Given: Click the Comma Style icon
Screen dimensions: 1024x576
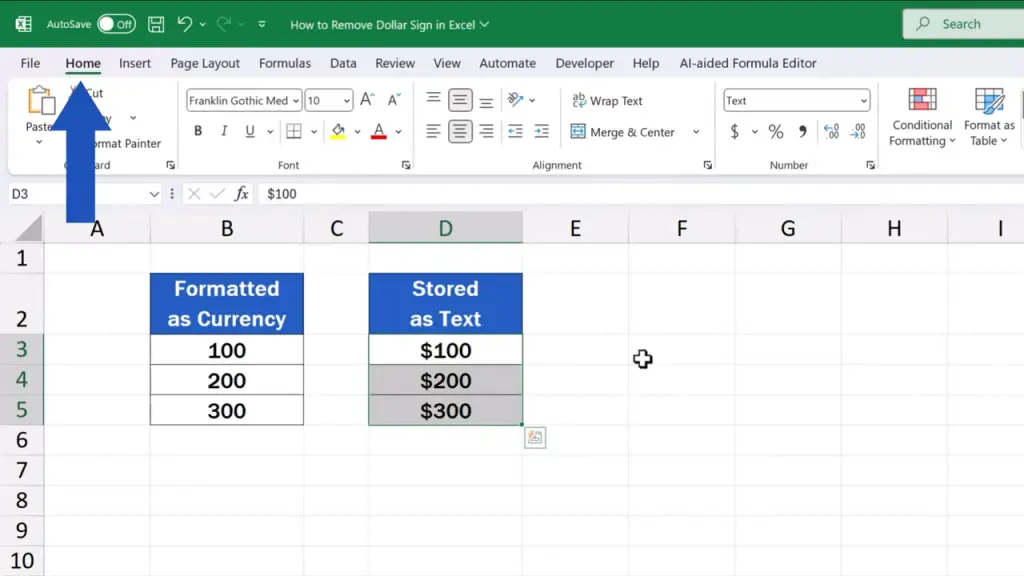Looking at the screenshot, I should coord(802,131).
